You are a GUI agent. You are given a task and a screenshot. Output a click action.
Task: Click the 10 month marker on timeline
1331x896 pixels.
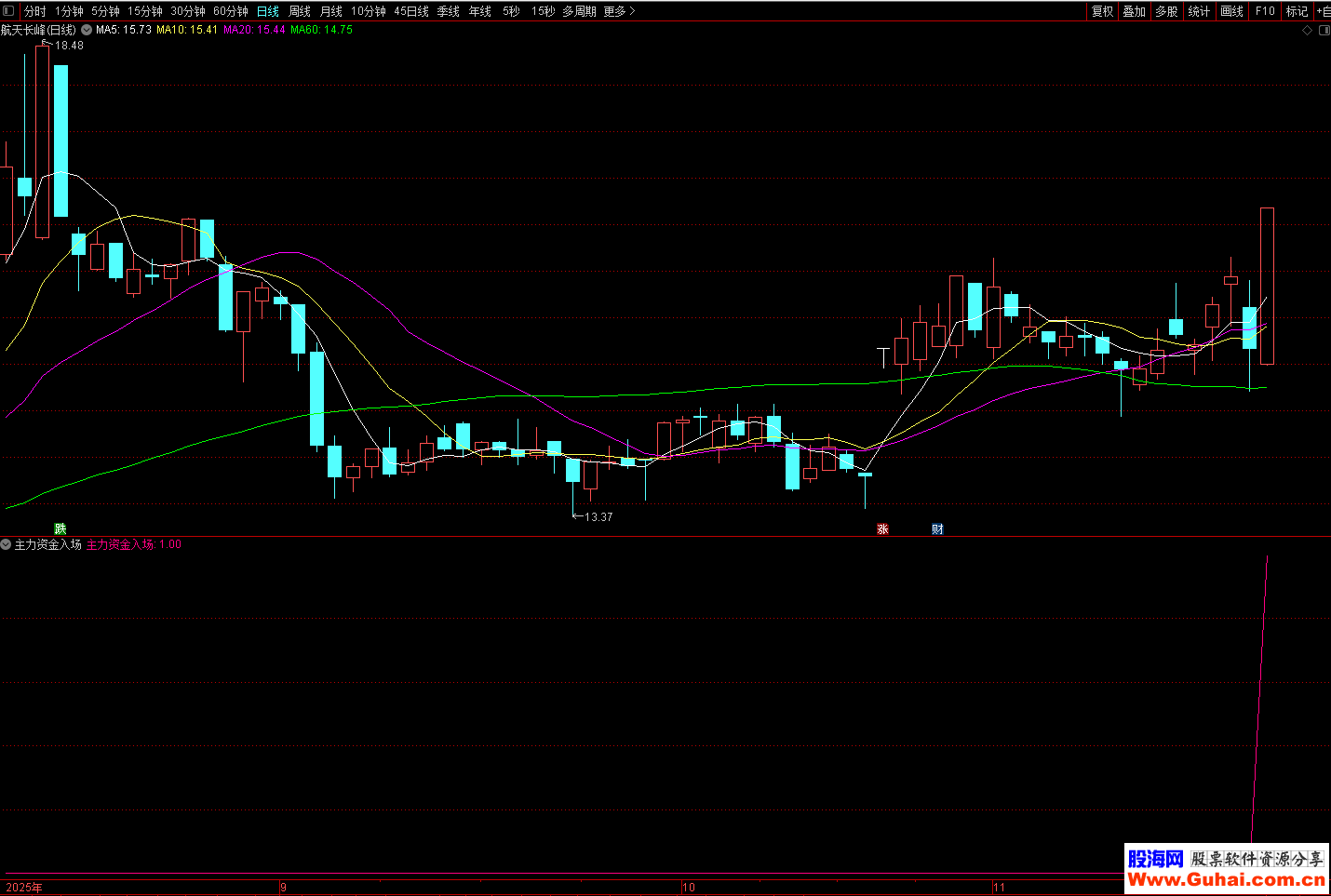coord(689,887)
